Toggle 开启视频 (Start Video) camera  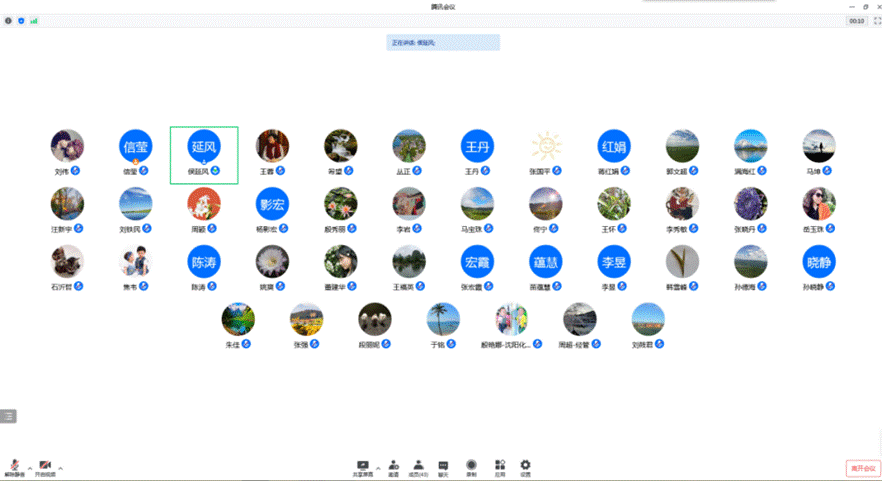coord(45,467)
